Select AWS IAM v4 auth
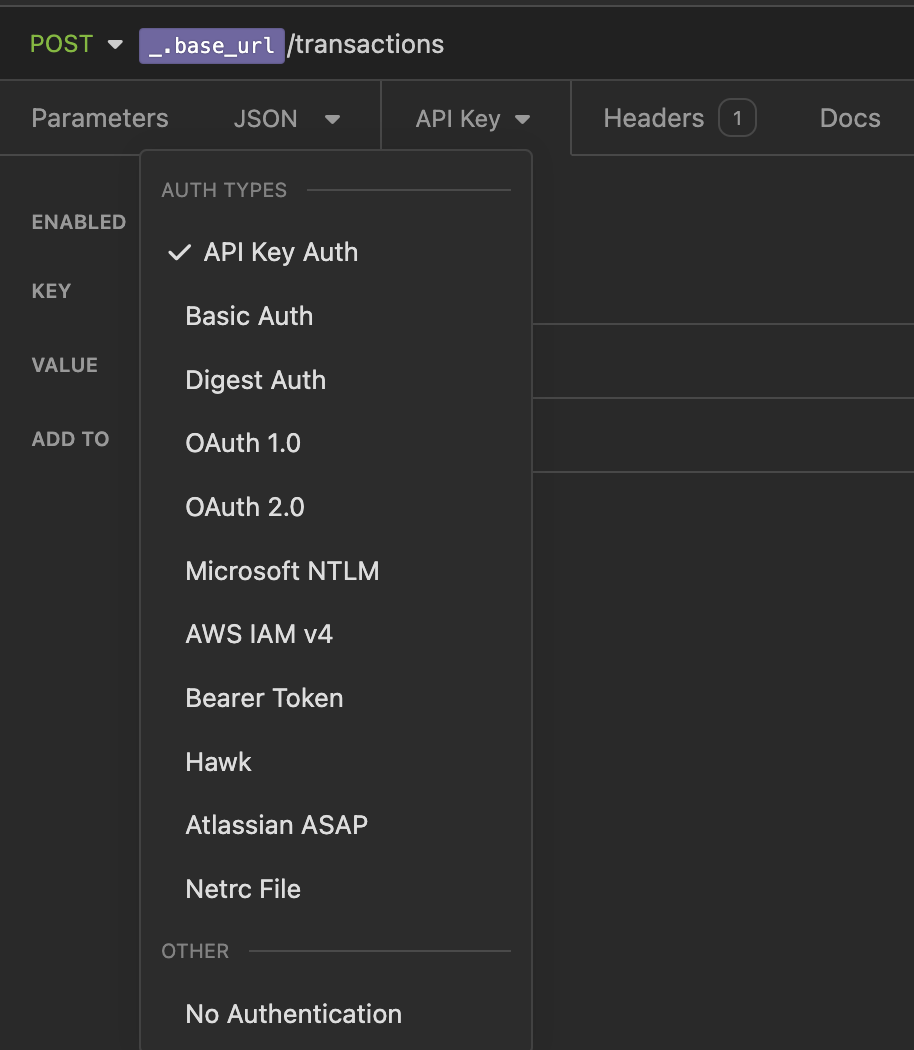 (259, 634)
